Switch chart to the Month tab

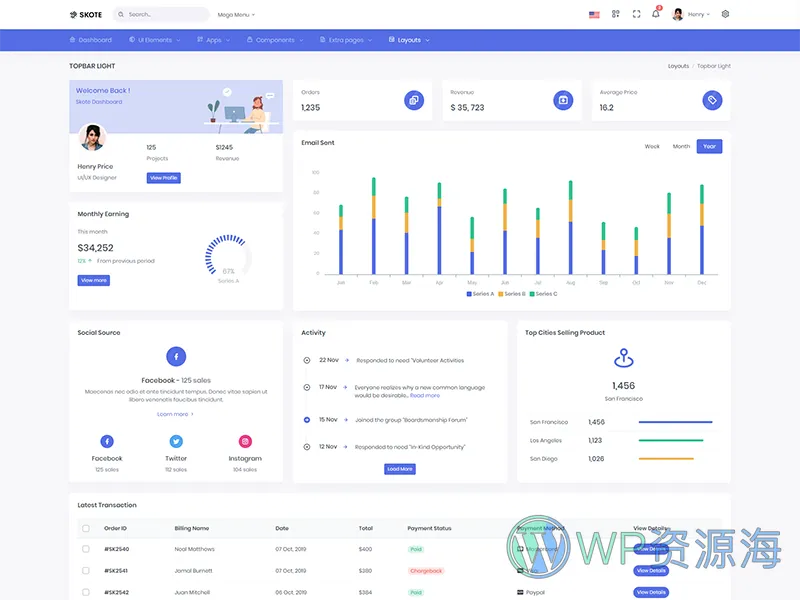(x=681, y=146)
